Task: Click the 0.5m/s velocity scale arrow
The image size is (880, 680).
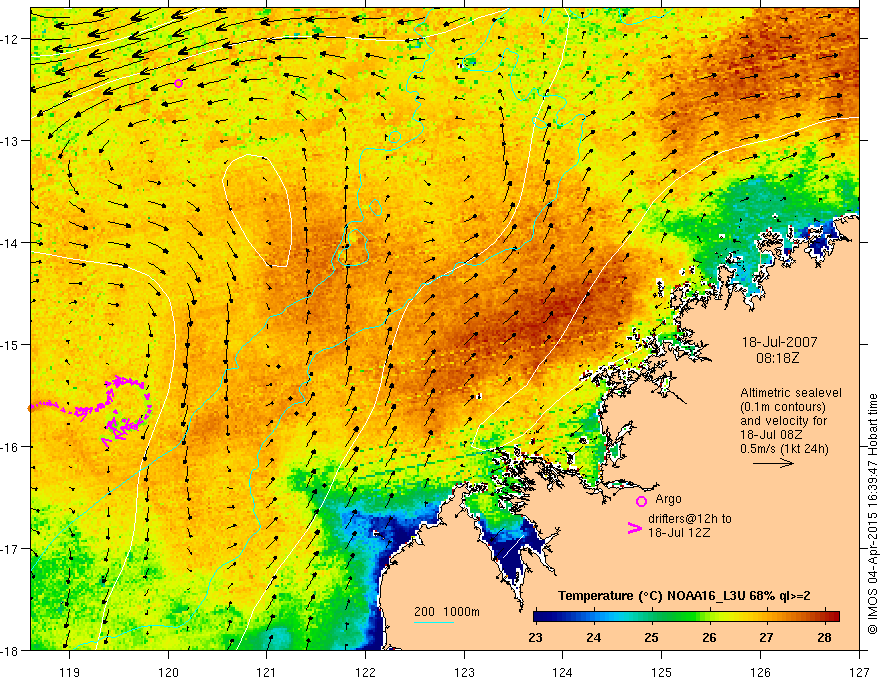Action: [x=773, y=463]
